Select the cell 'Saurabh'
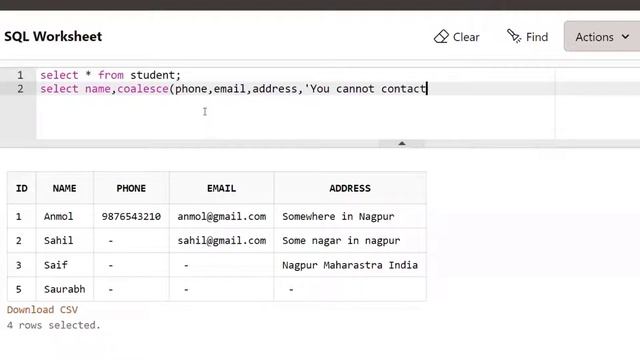Screen dimensions: 640x360 pos(64,289)
